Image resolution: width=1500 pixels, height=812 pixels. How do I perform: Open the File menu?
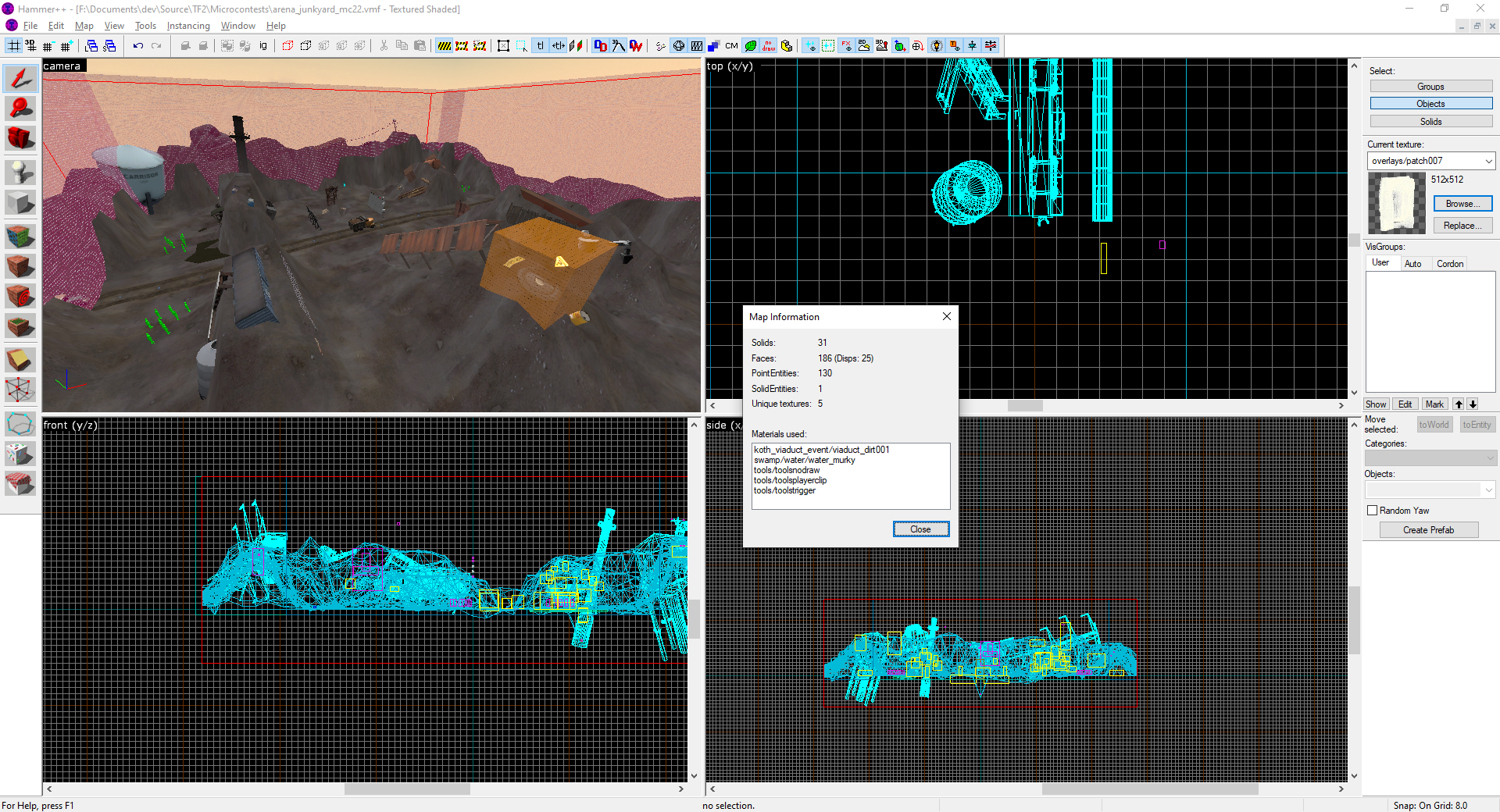pyautogui.click(x=30, y=26)
